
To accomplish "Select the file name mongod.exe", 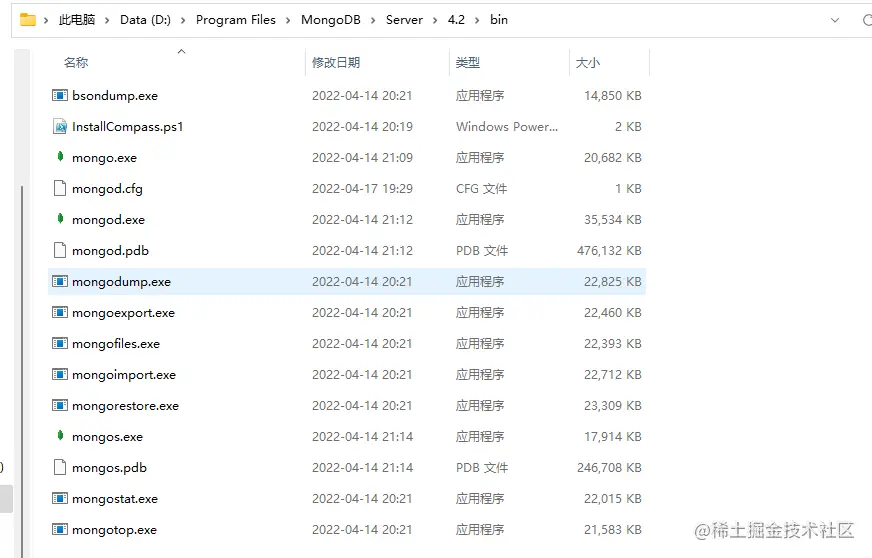I will pos(108,220).
